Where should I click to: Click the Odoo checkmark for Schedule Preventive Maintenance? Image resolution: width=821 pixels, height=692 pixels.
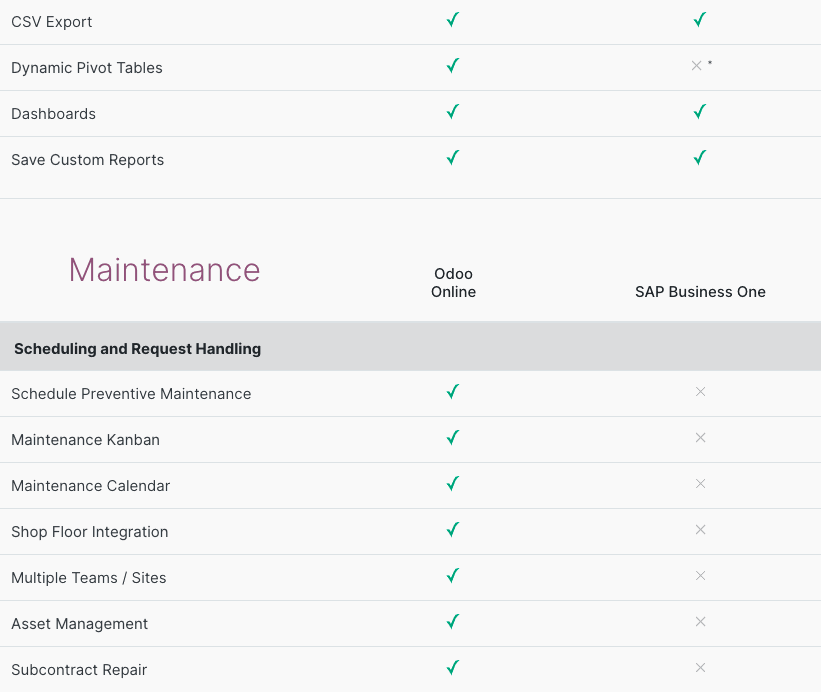click(453, 392)
